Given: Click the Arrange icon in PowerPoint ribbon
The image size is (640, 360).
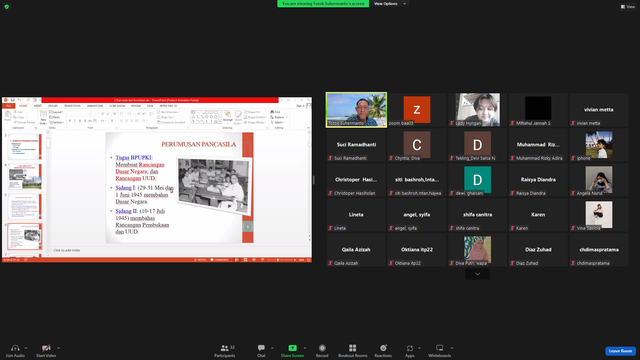Looking at the screenshot, I should [228, 116].
